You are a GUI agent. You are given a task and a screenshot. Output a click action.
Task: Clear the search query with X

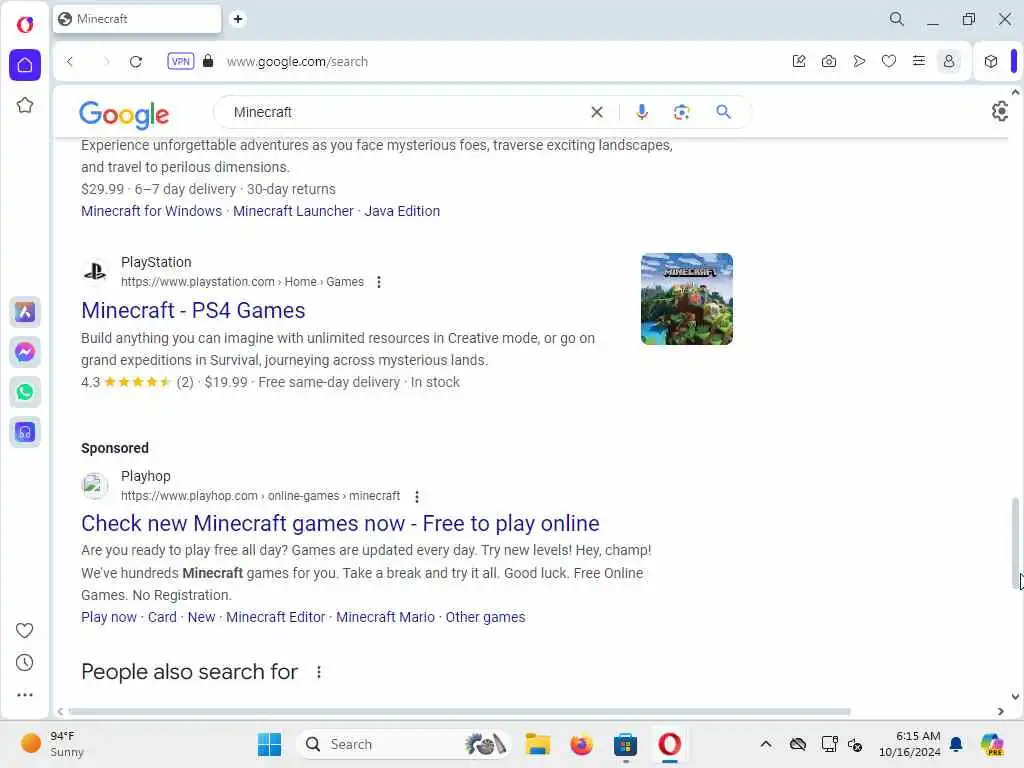coord(597,112)
